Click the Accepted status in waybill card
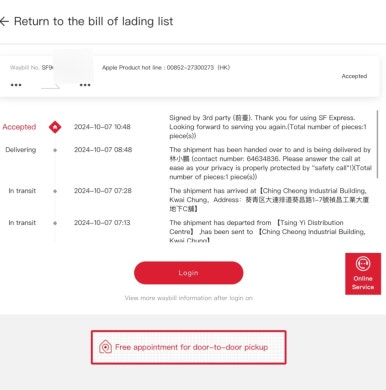The height and width of the screenshot is (390, 386). pos(354,76)
